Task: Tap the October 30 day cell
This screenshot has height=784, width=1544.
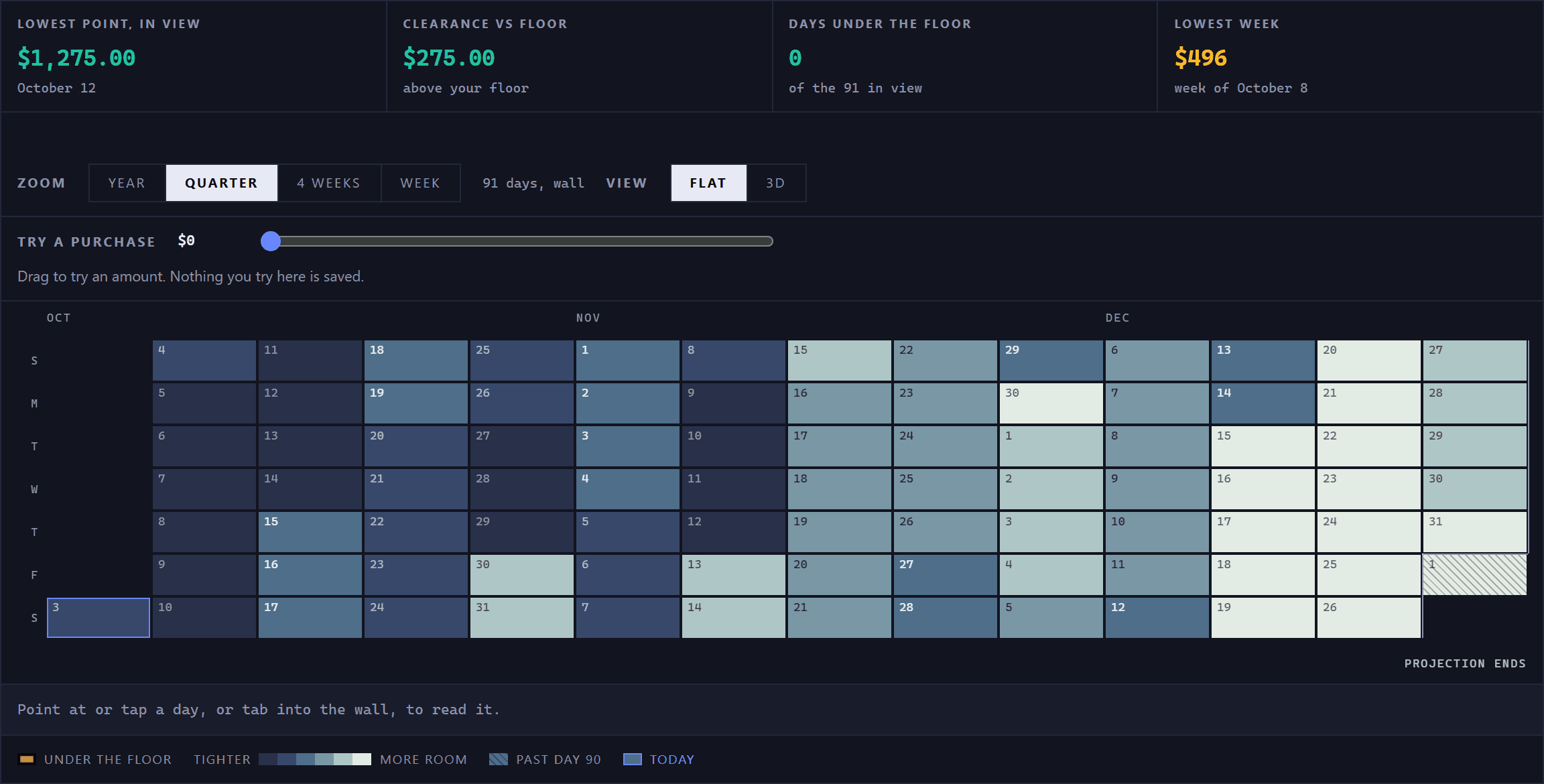Action: (x=522, y=575)
